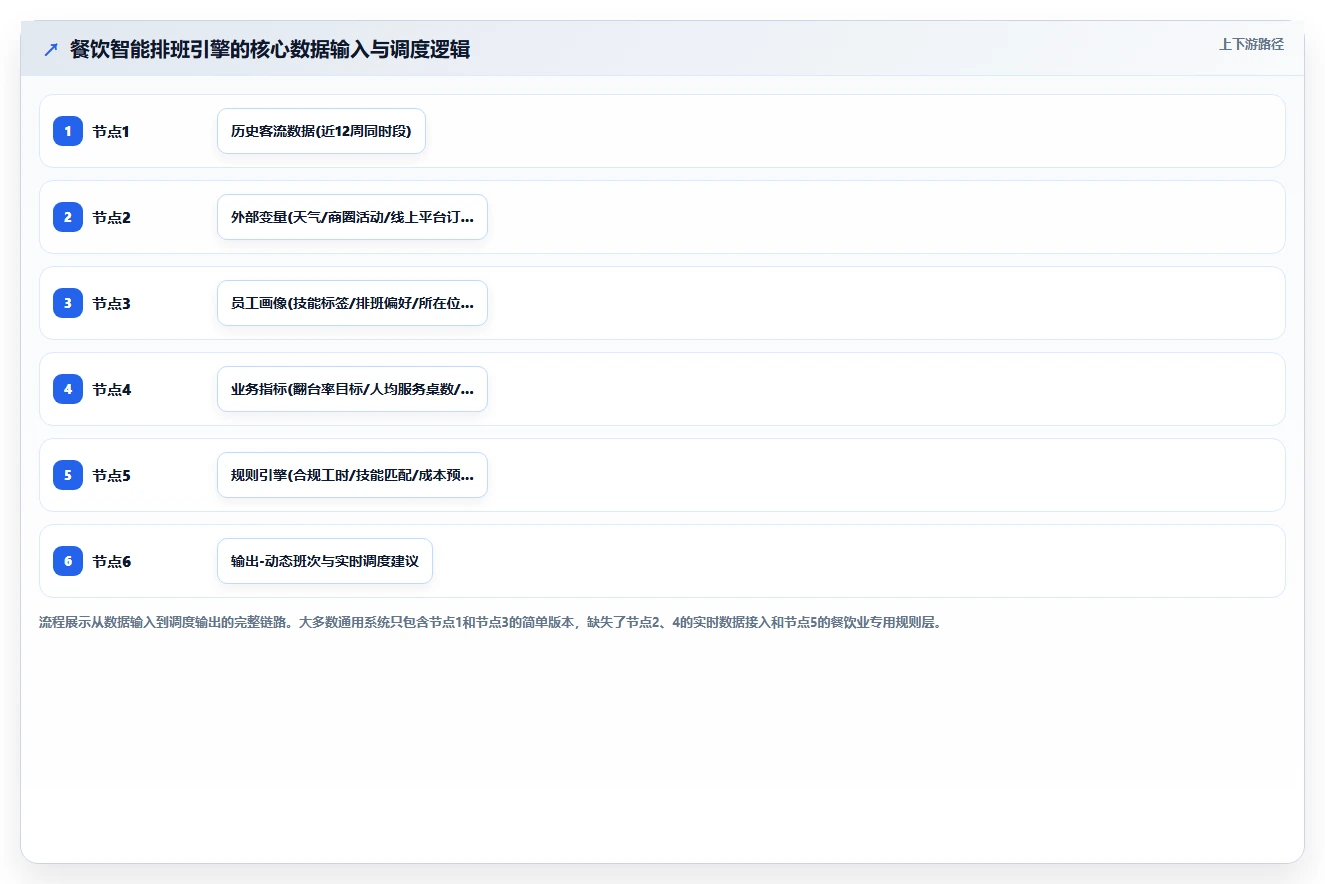Image resolution: width=1325 pixels, height=884 pixels.
Task: Open the 员工画像(技能标签 chip
Action: [x=352, y=303]
